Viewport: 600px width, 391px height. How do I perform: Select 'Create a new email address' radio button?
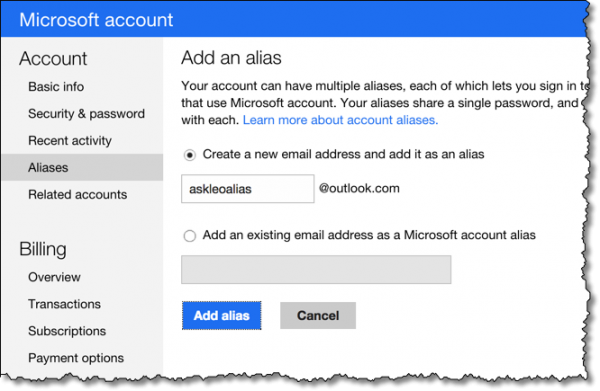(190, 155)
